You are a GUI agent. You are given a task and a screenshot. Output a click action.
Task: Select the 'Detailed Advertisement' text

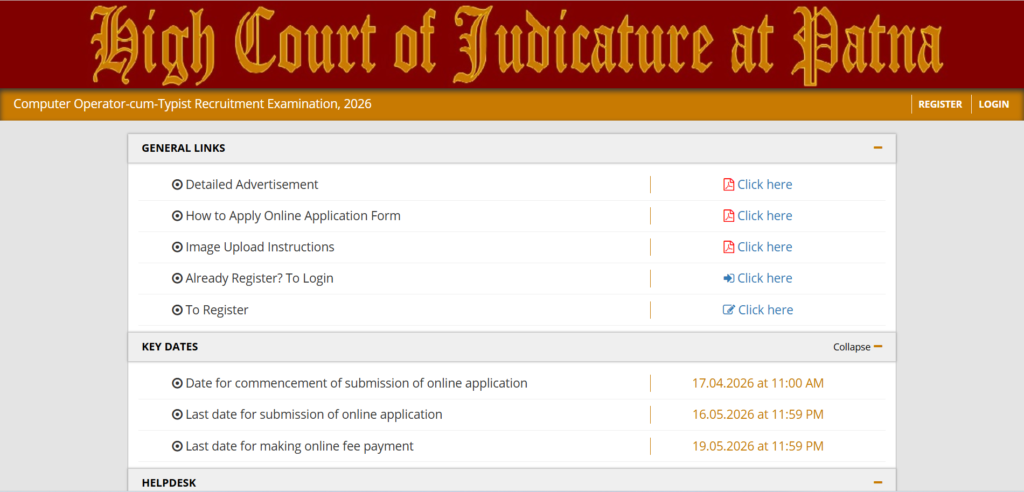252,185
